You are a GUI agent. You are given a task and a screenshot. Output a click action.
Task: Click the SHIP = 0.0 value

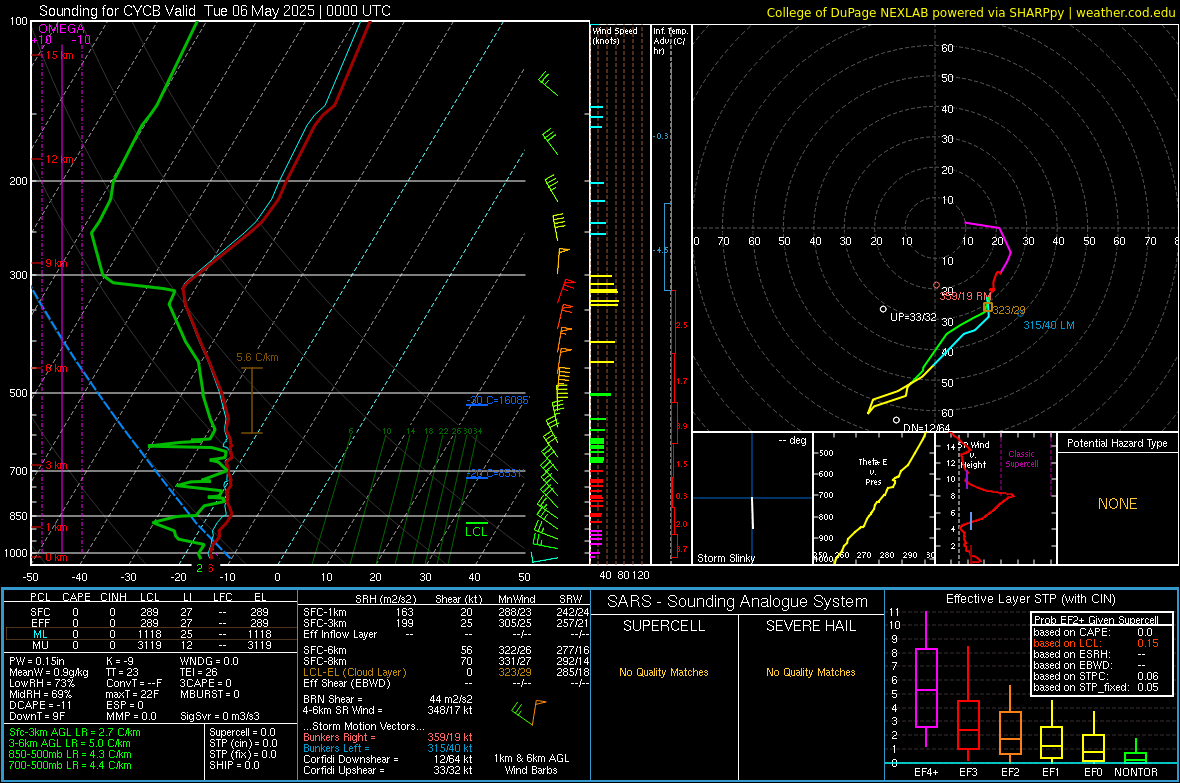click(234, 765)
